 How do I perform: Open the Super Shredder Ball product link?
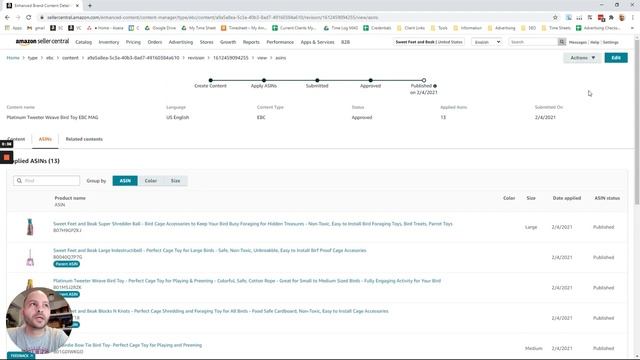(253, 224)
